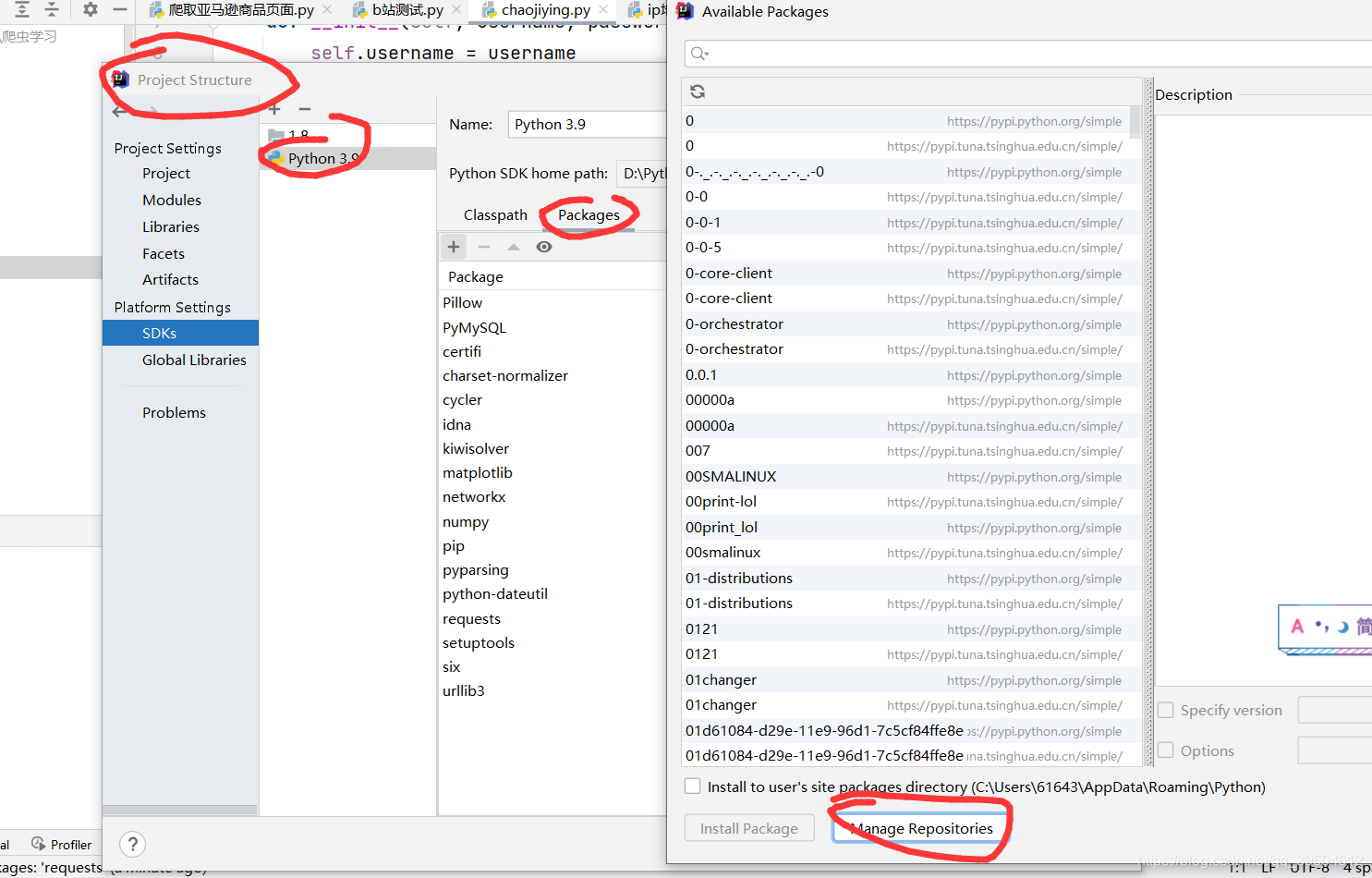The height and width of the screenshot is (878, 1372).
Task: Click the collapse all icon in the top toolbar
Action: 52,9
